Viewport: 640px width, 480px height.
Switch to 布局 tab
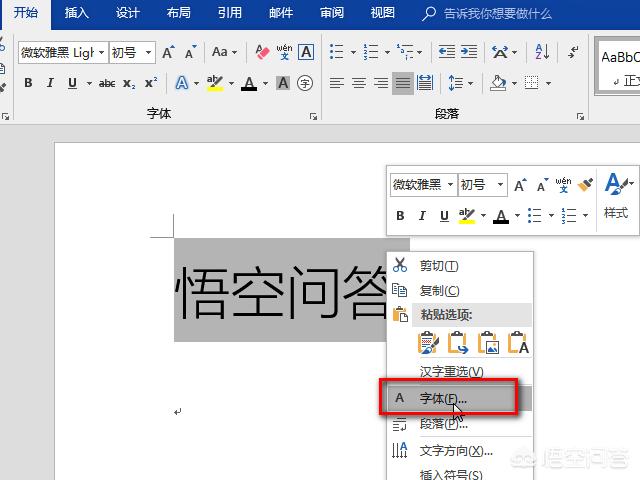click(179, 13)
